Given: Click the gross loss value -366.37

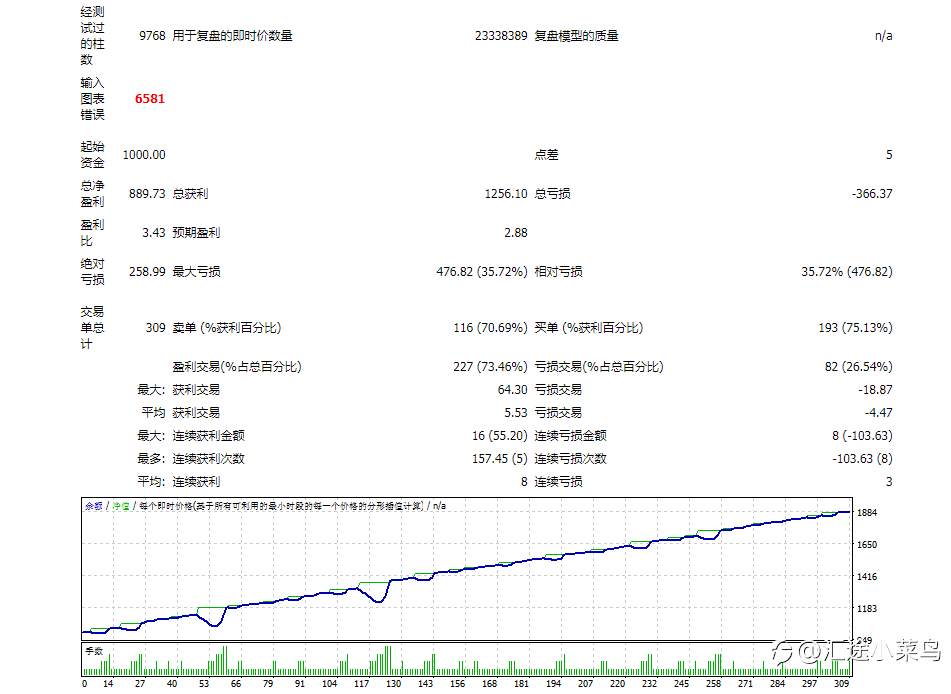Looking at the screenshot, I should pyautogui.click(x=872, y=194).
